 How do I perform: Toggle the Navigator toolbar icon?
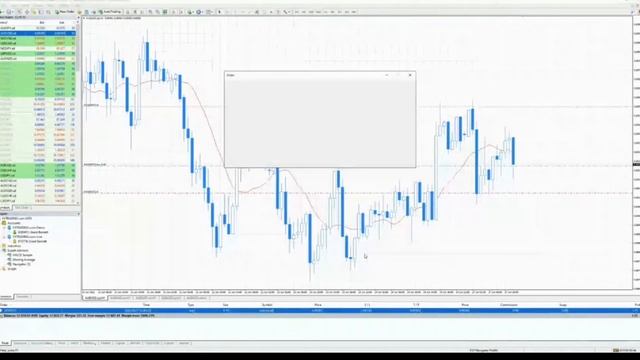click(x=34, y=12)
